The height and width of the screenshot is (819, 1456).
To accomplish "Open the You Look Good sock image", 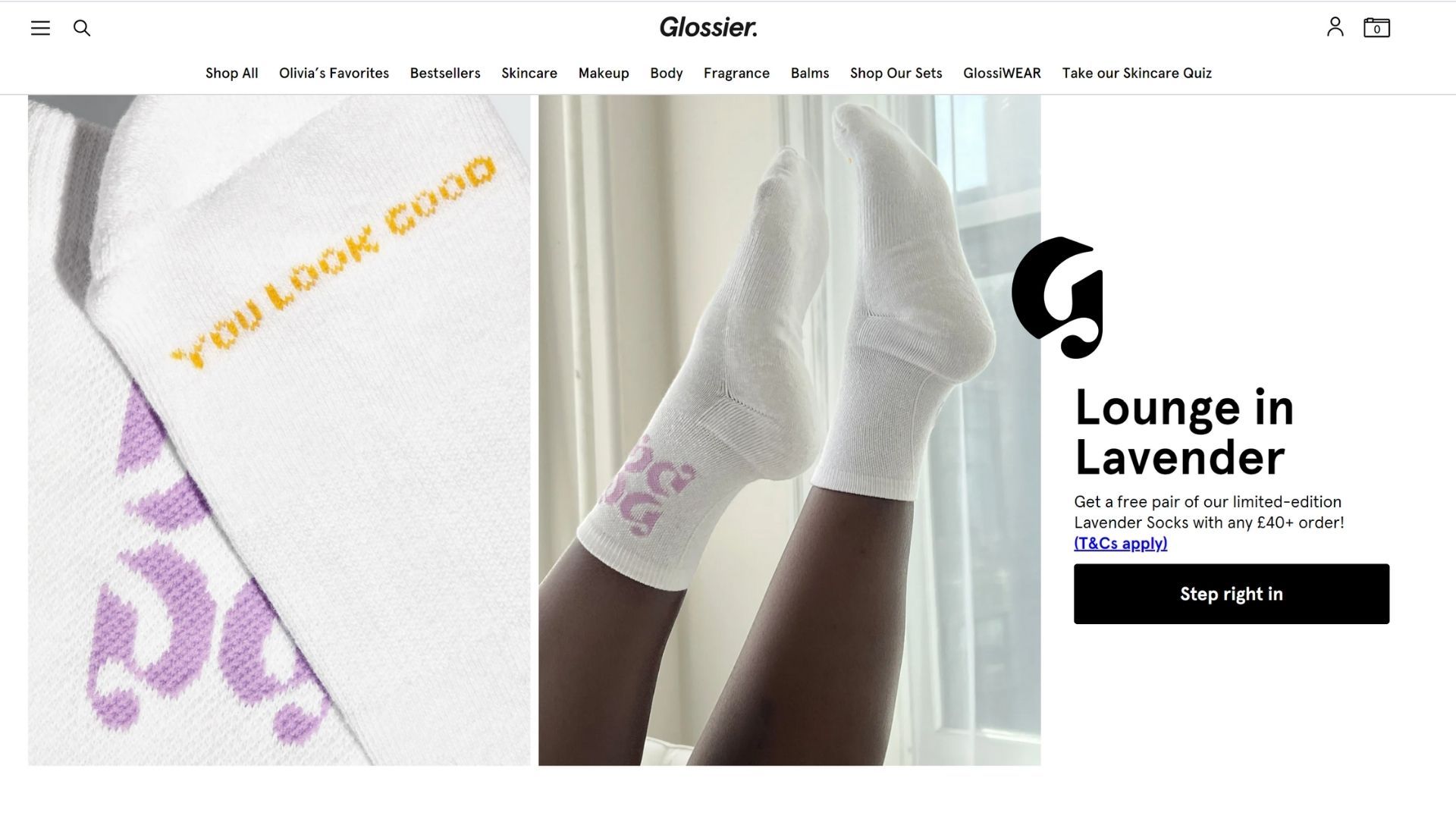I will [279, 430].
